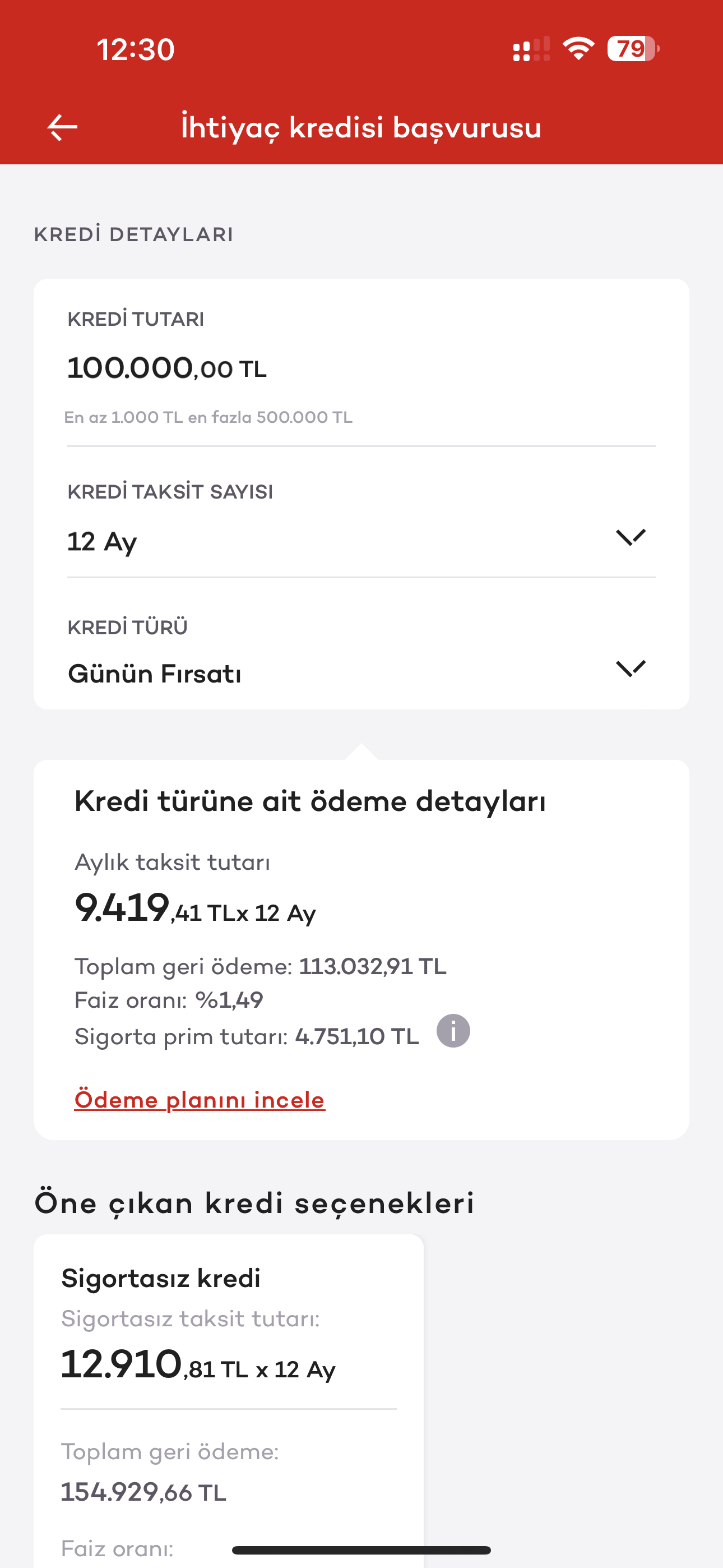This screenshot has height=1568, width=723.
Task: Tap the 12:30 clock in status bar
Action: [x=136, y=49]
